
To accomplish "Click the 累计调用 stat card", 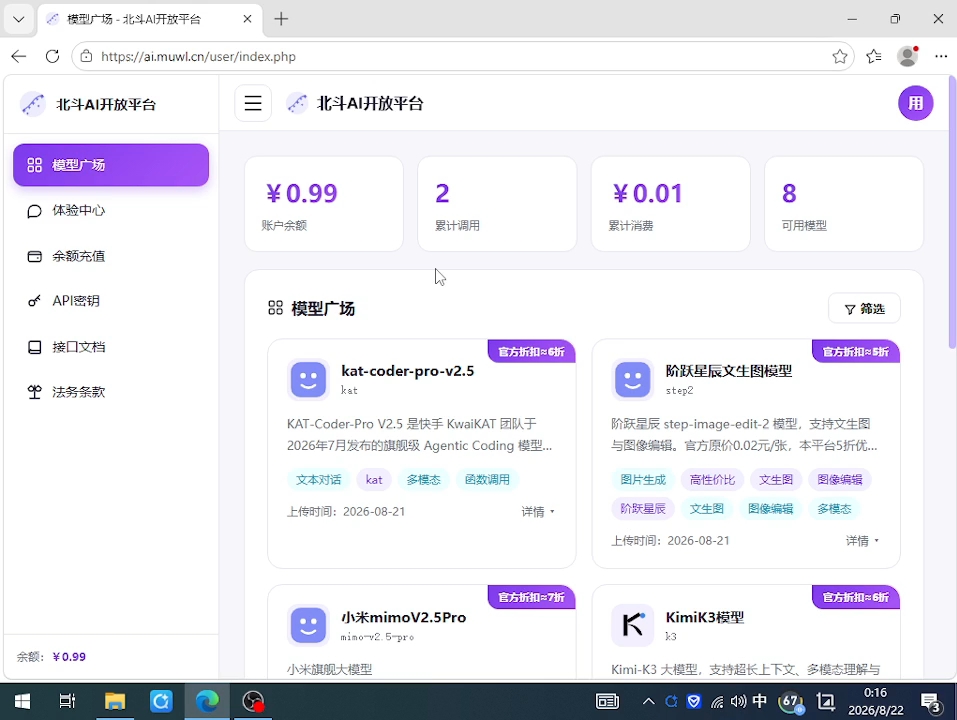I will click(497, 204).
